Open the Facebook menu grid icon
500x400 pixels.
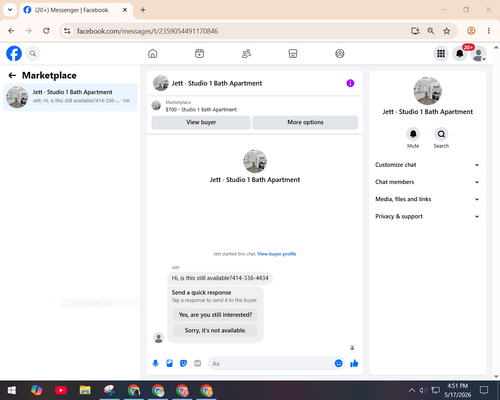coord(441,53)
